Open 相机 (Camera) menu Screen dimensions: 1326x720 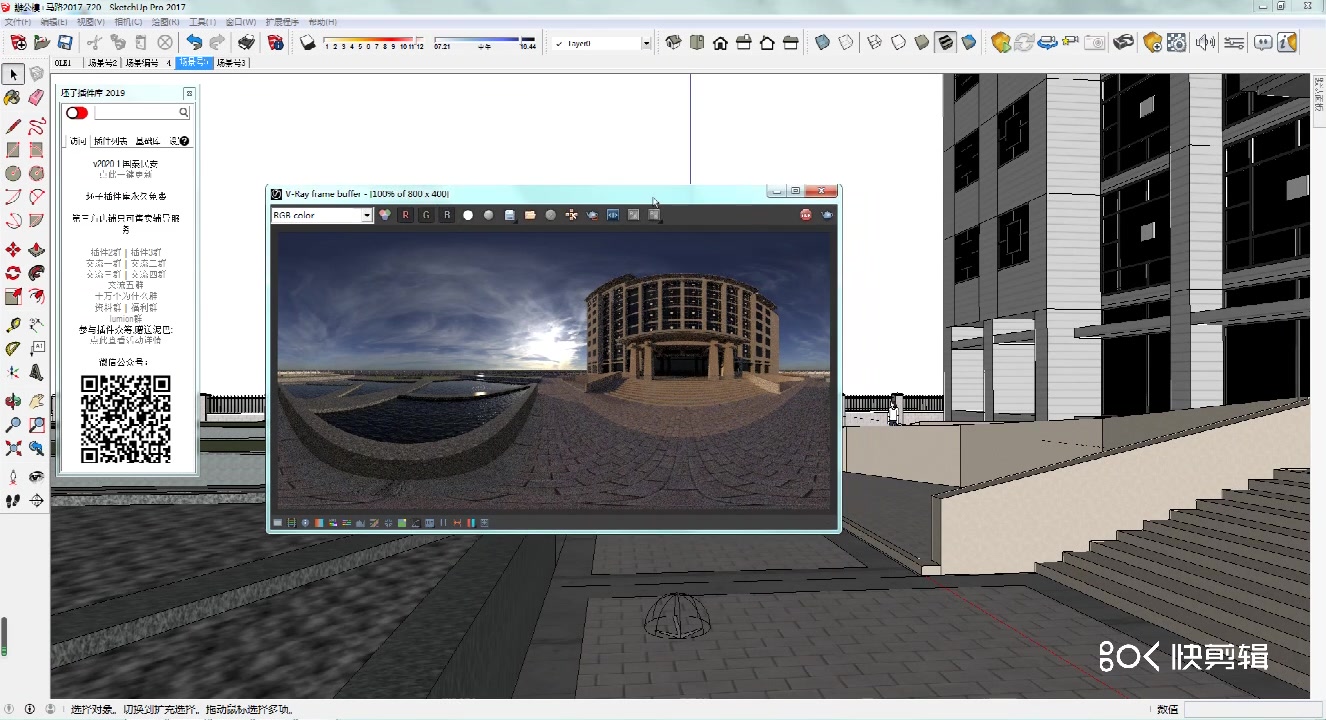click(x=129, y=22)
